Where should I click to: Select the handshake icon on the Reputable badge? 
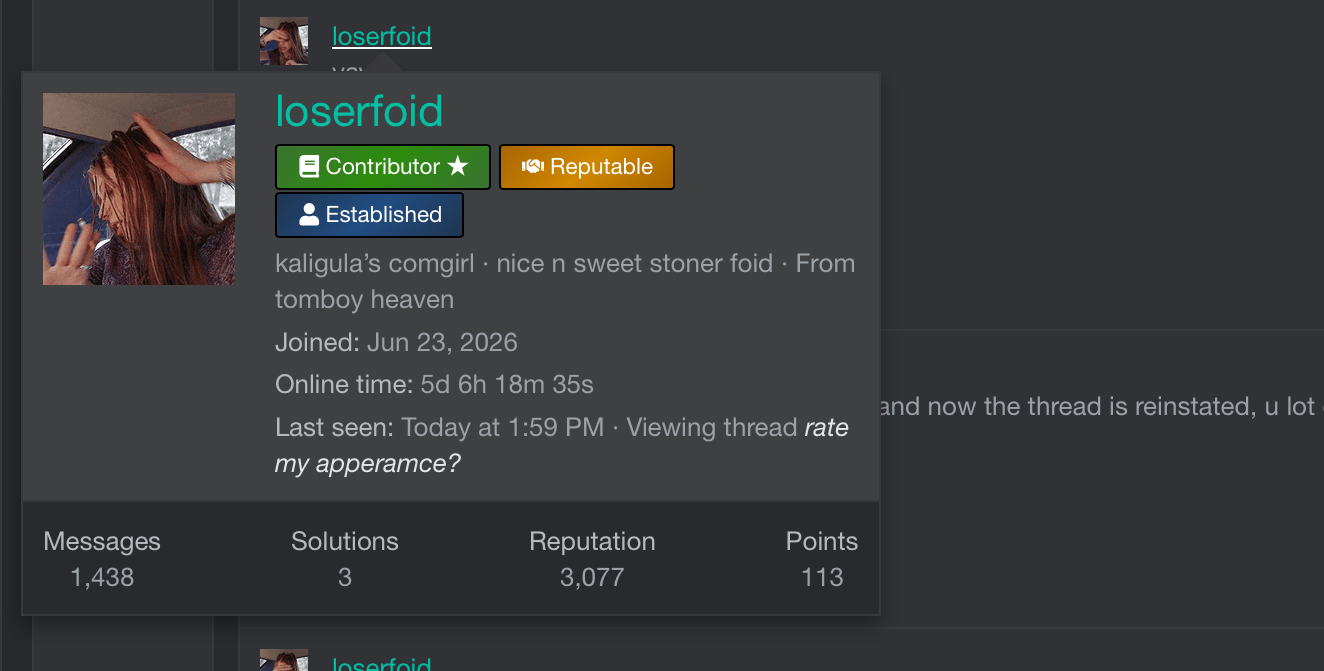(x=532, y=167)
